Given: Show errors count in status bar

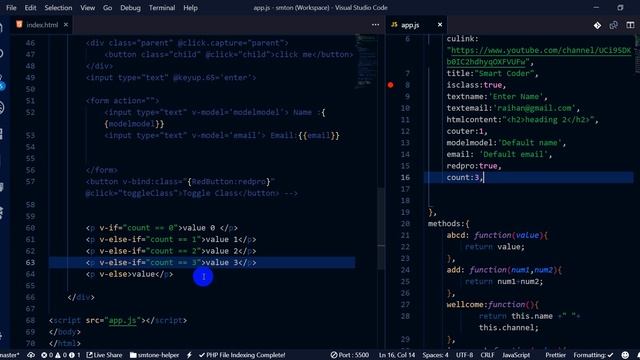Looking at the screenshot, I should [x=47, y=355].
